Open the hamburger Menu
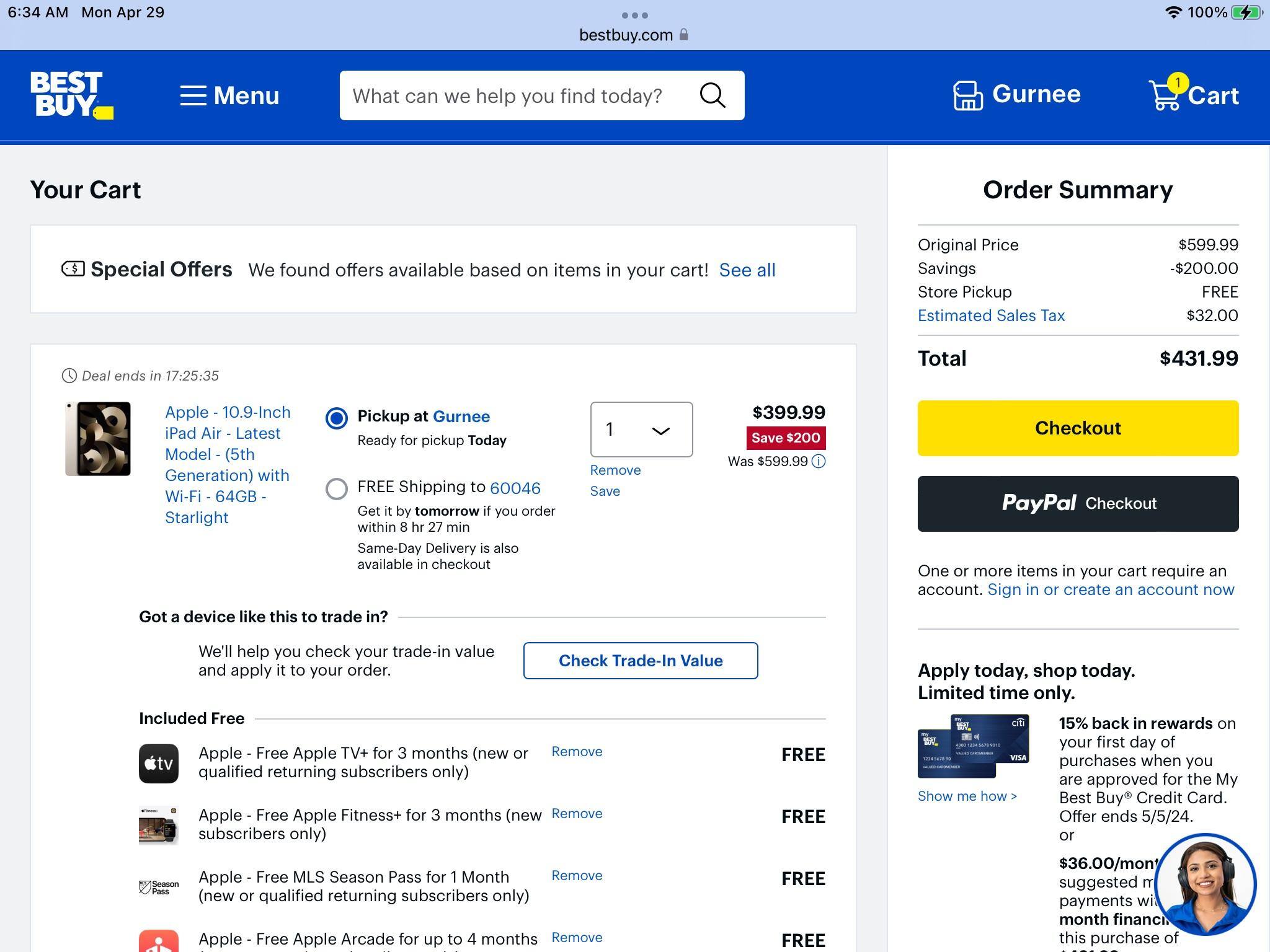Screen dimensions: 1270x952 point(229,95)
